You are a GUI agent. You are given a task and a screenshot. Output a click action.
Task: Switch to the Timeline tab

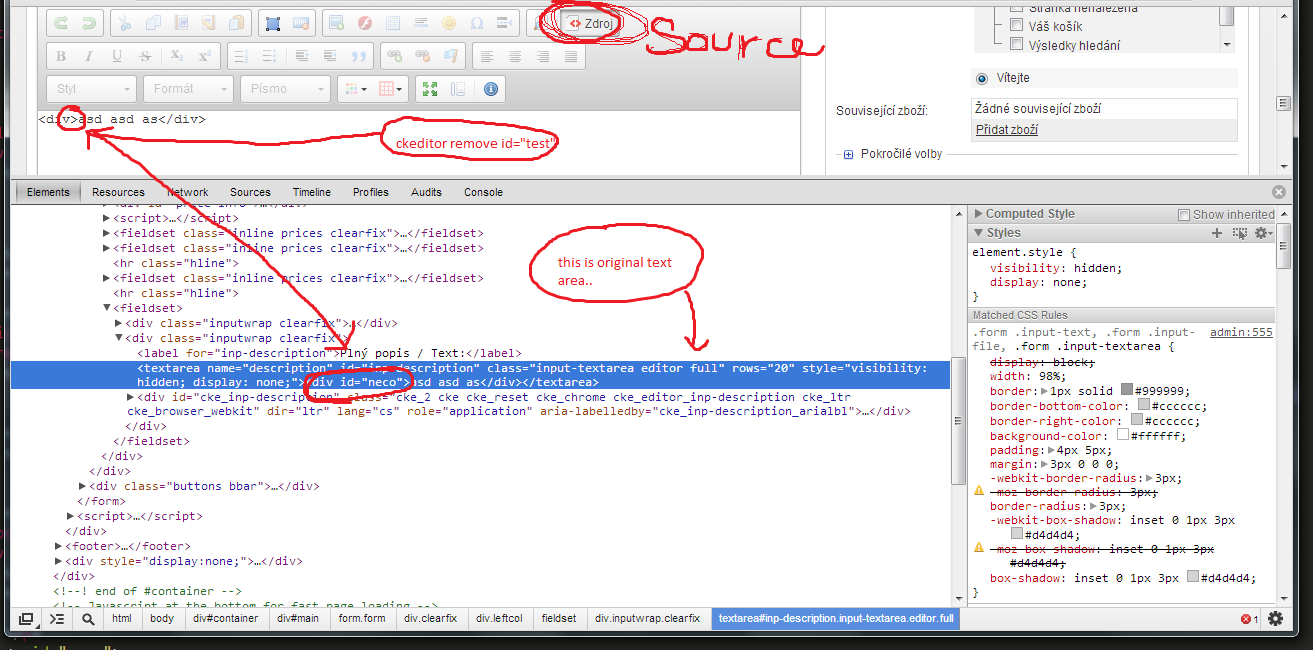pos(312,192)
